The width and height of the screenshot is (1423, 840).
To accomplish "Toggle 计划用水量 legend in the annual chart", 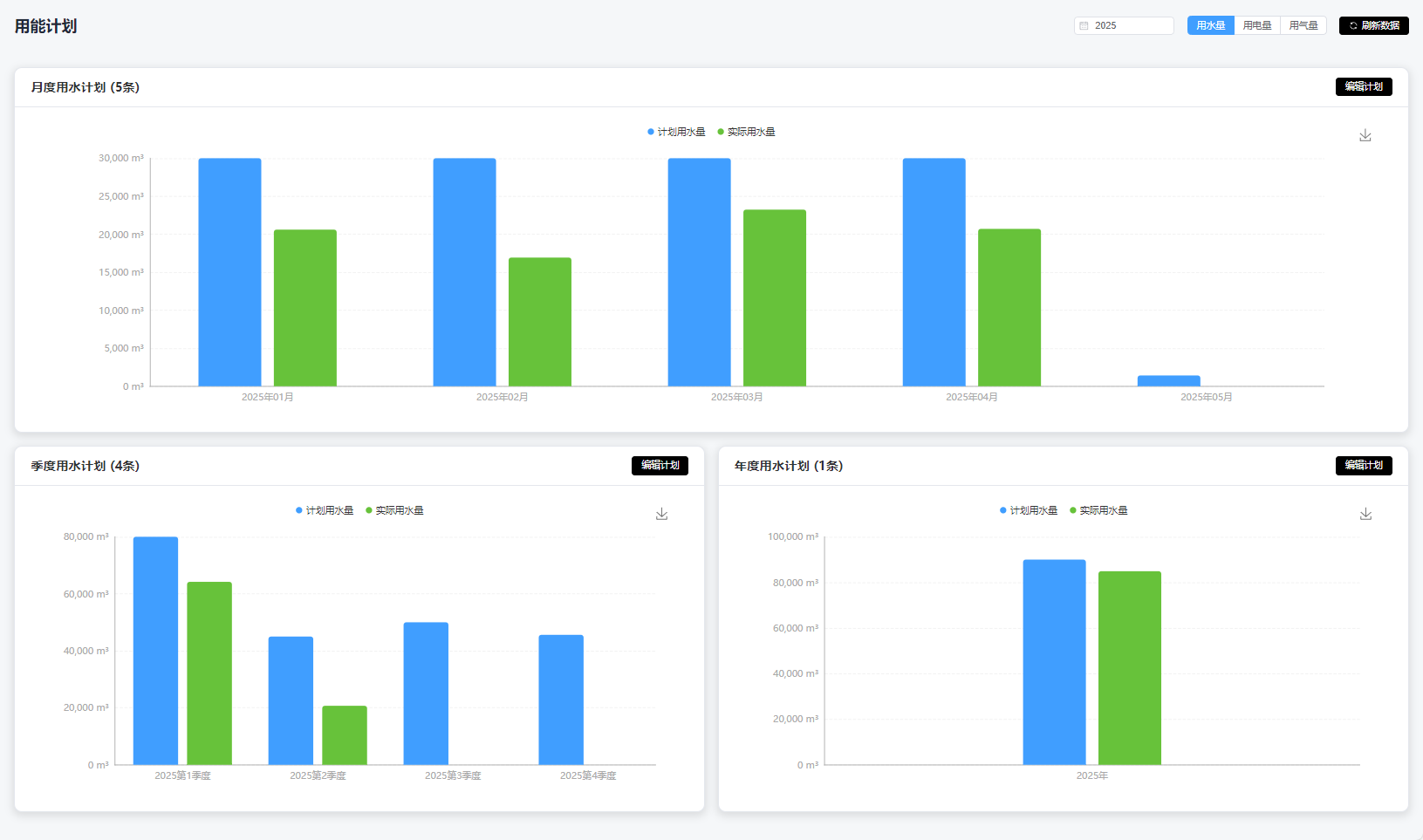I will (1029, 510).
